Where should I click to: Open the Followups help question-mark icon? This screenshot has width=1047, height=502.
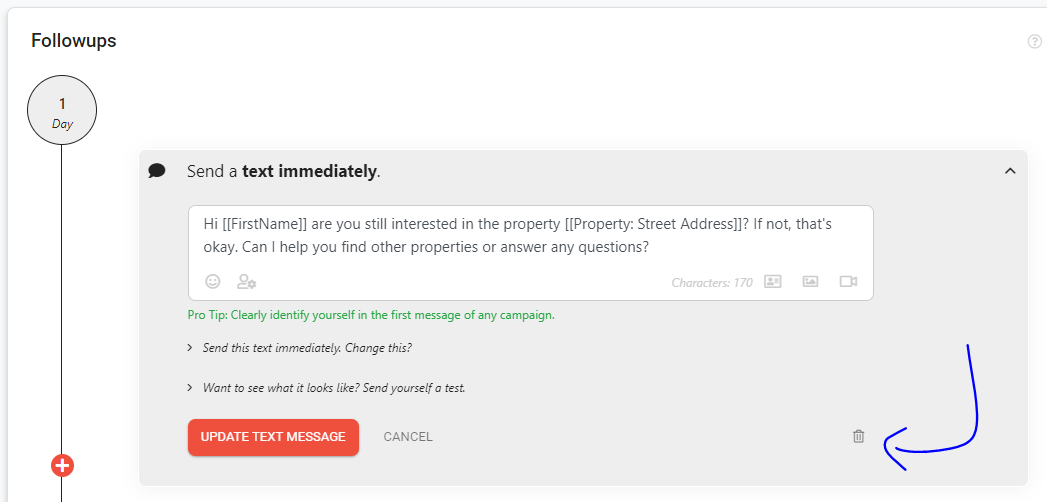1034,41
